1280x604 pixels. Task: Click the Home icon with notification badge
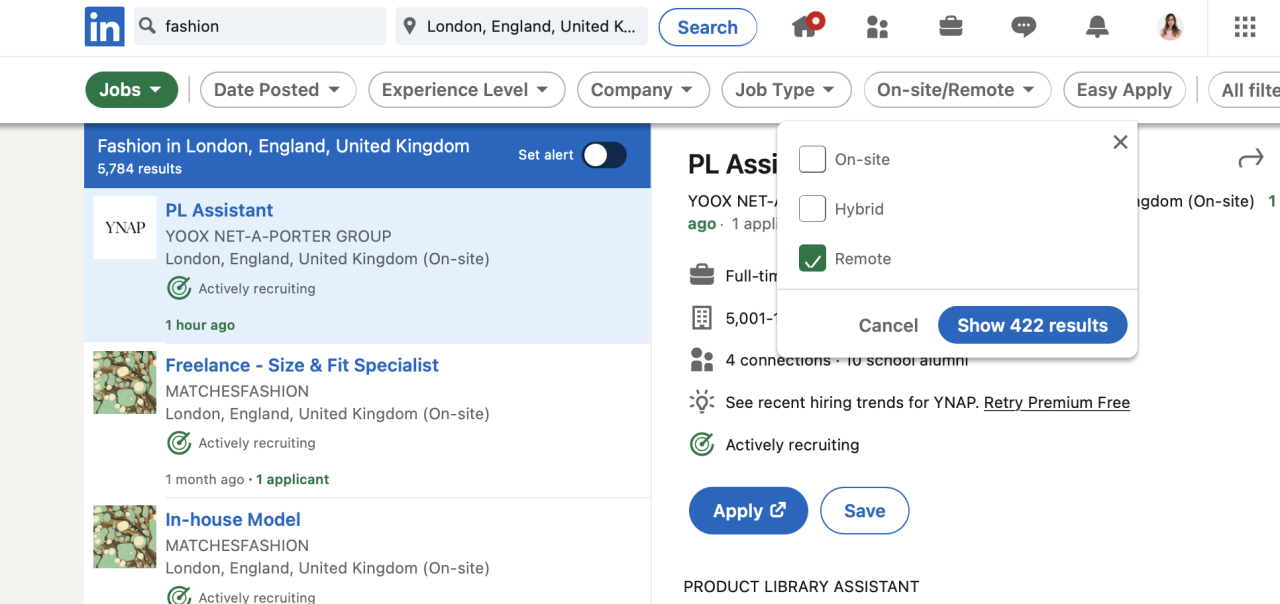point(807,26)
